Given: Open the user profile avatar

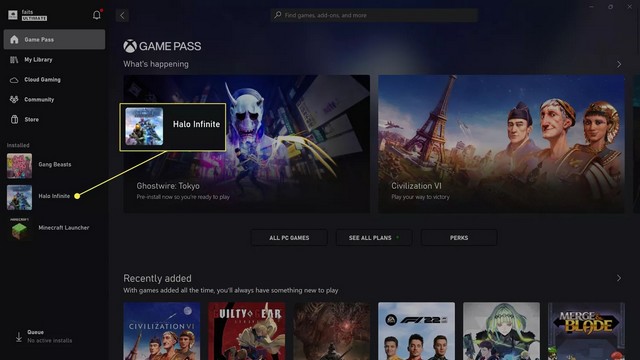Looking at the screenshot, I should tap(13, 15).
